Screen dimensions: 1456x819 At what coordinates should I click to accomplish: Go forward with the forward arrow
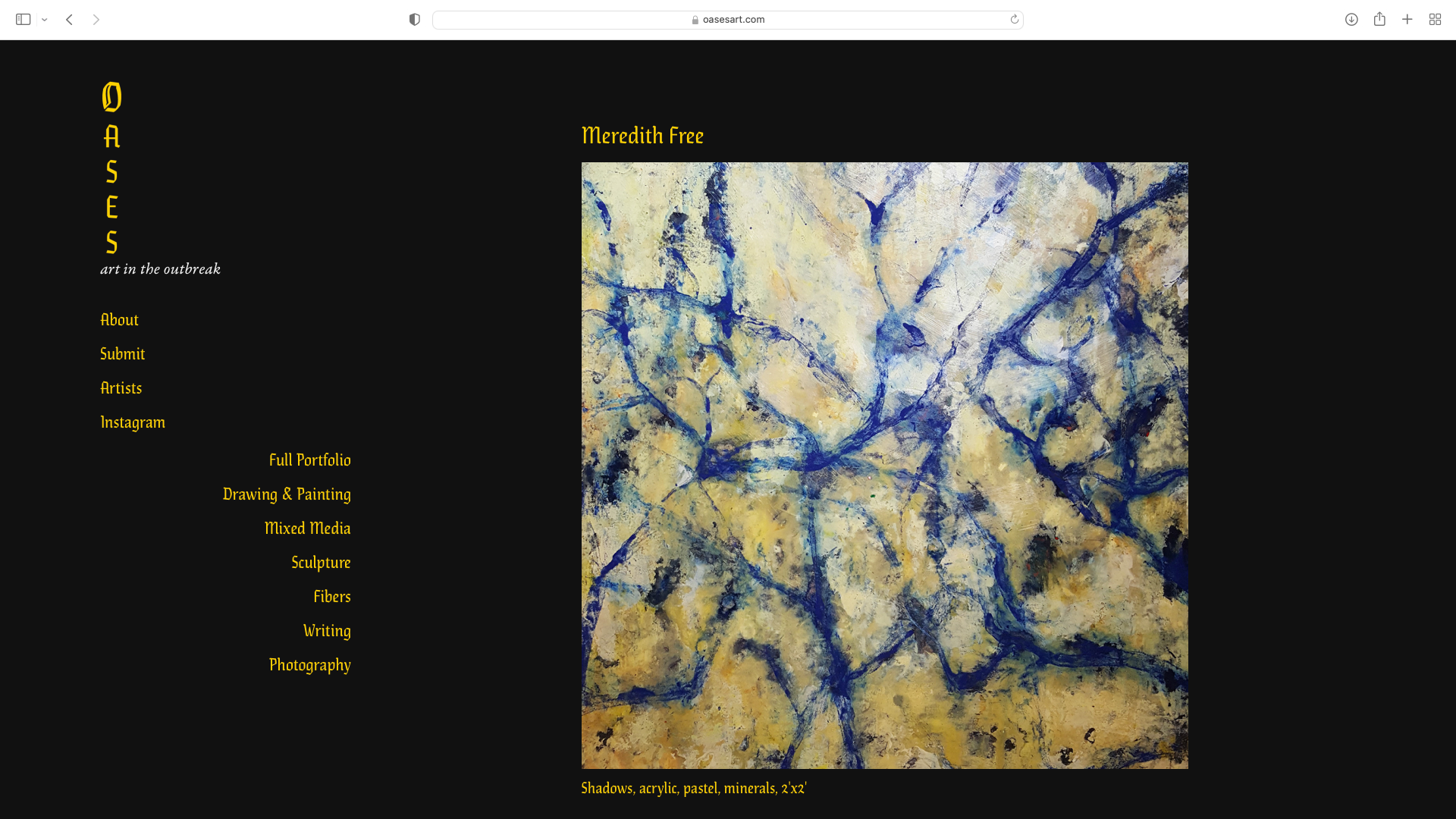96,20
